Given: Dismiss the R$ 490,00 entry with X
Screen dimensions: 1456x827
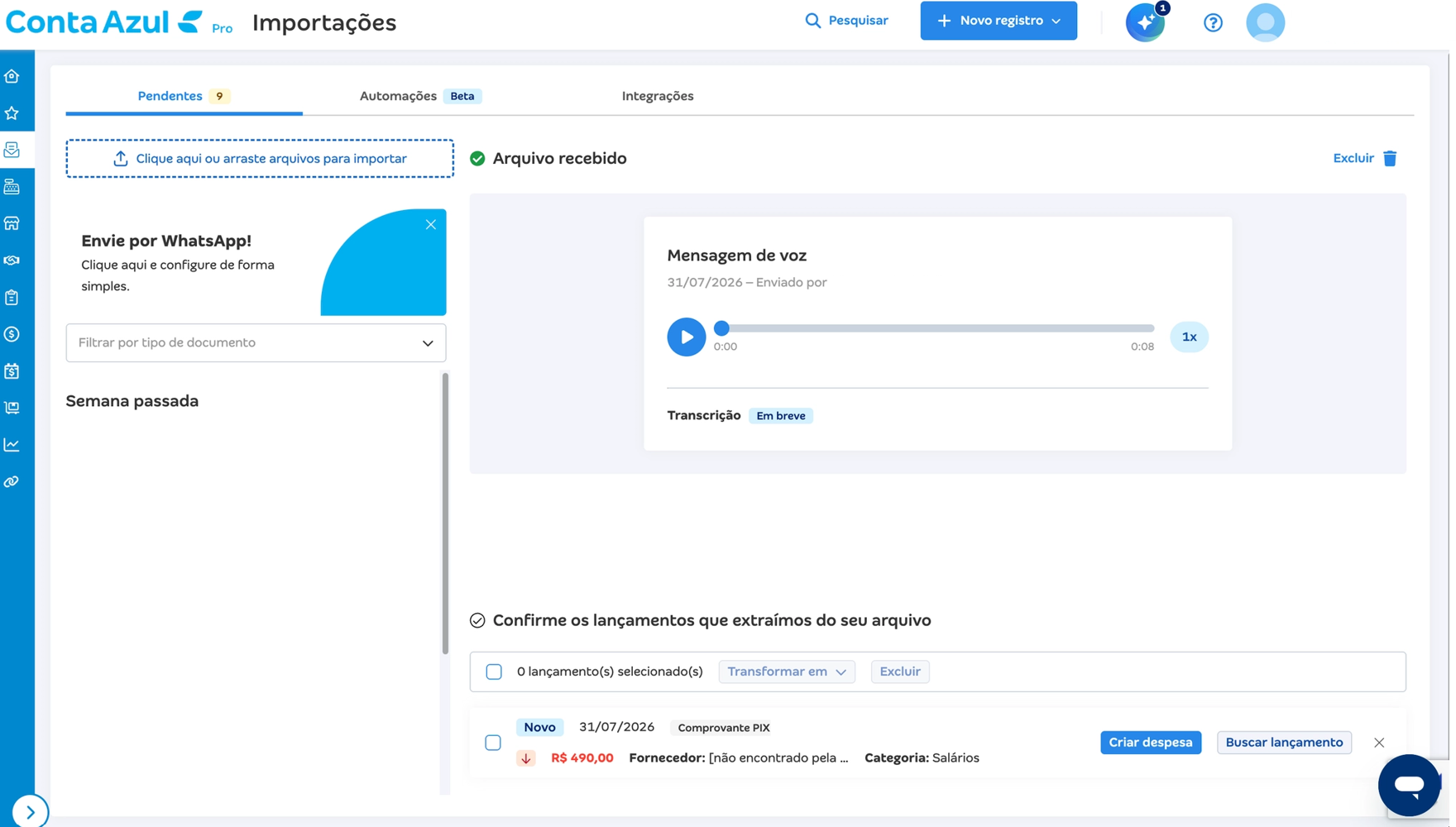Looking at the screenshot, I should click(x=1379, y=743).
